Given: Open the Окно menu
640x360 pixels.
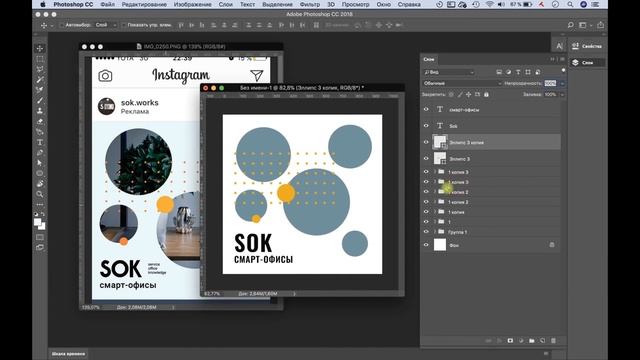Looking at the screenshot, I should pos(384,4).
